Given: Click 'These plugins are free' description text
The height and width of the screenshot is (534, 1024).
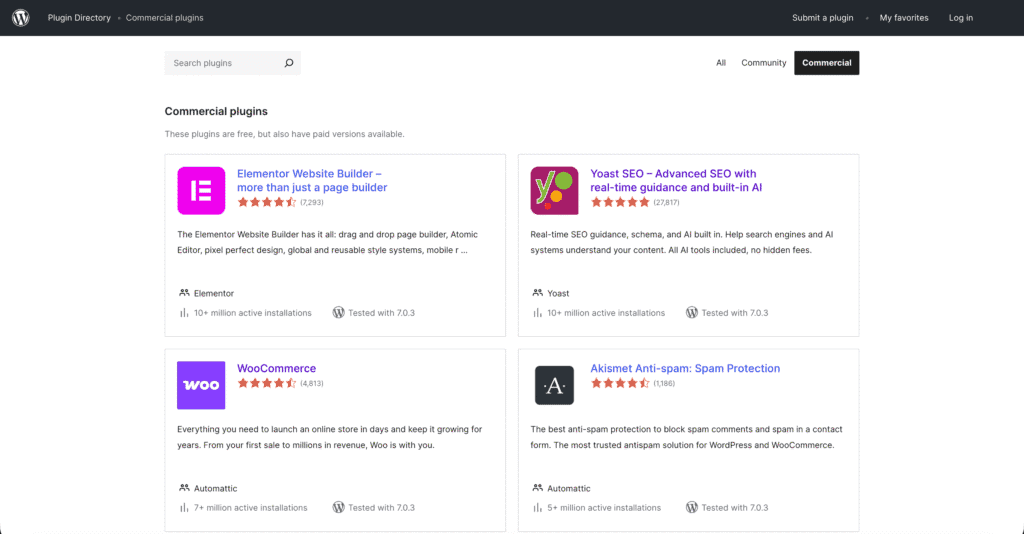Looking at the screenshot, I should pyautogui.click(x=285, y=134).
